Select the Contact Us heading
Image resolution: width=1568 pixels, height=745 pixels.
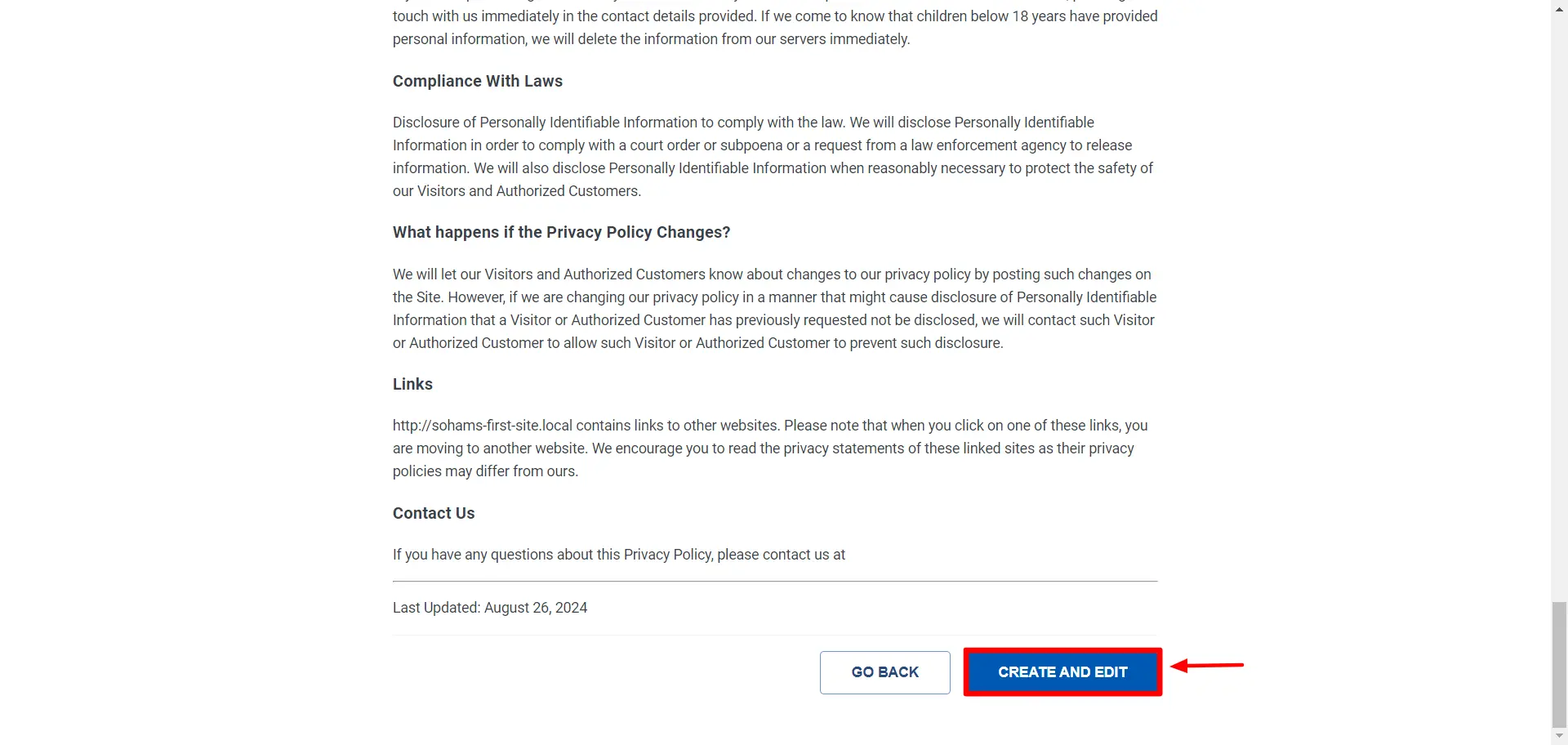pyautogui.click(x=434, y=513)
